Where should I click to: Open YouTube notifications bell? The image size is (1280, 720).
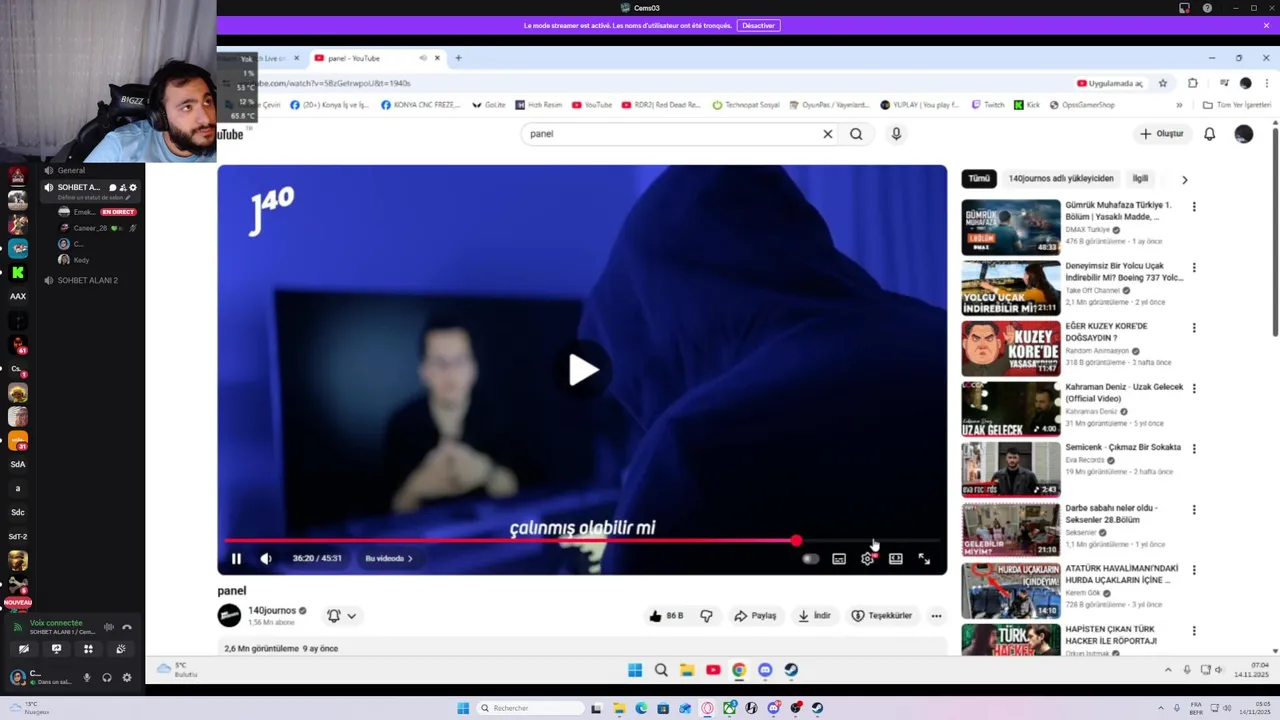pos(1209,134)
